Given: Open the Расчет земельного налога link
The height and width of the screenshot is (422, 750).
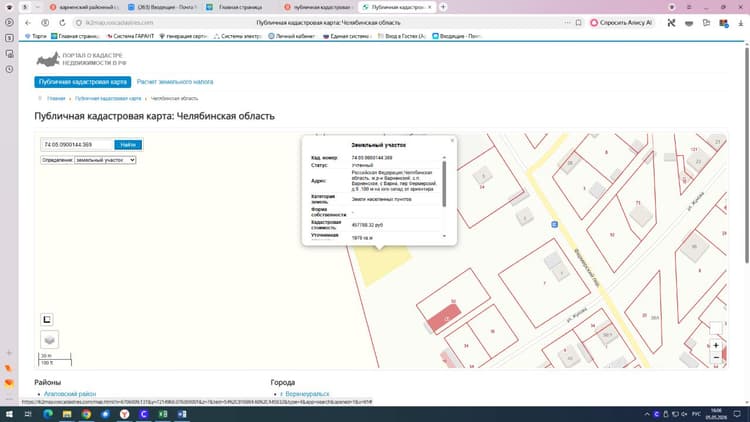Looking at the screenshot, I should 175,82.
